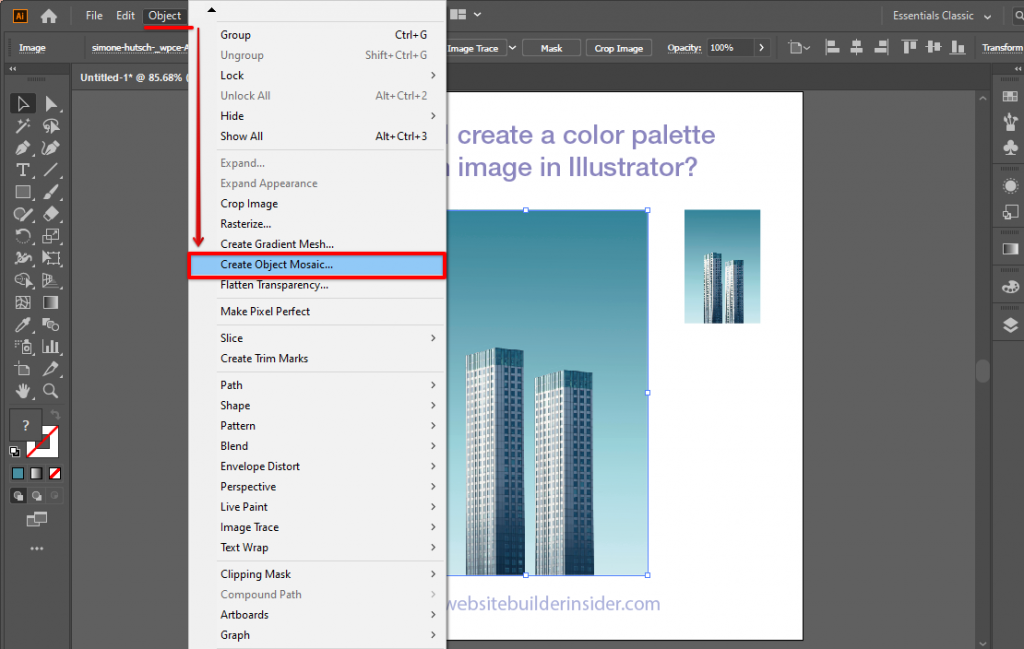
Task: Select the Zoom tool
Action: pyautogui.click(x=50, y=390)
